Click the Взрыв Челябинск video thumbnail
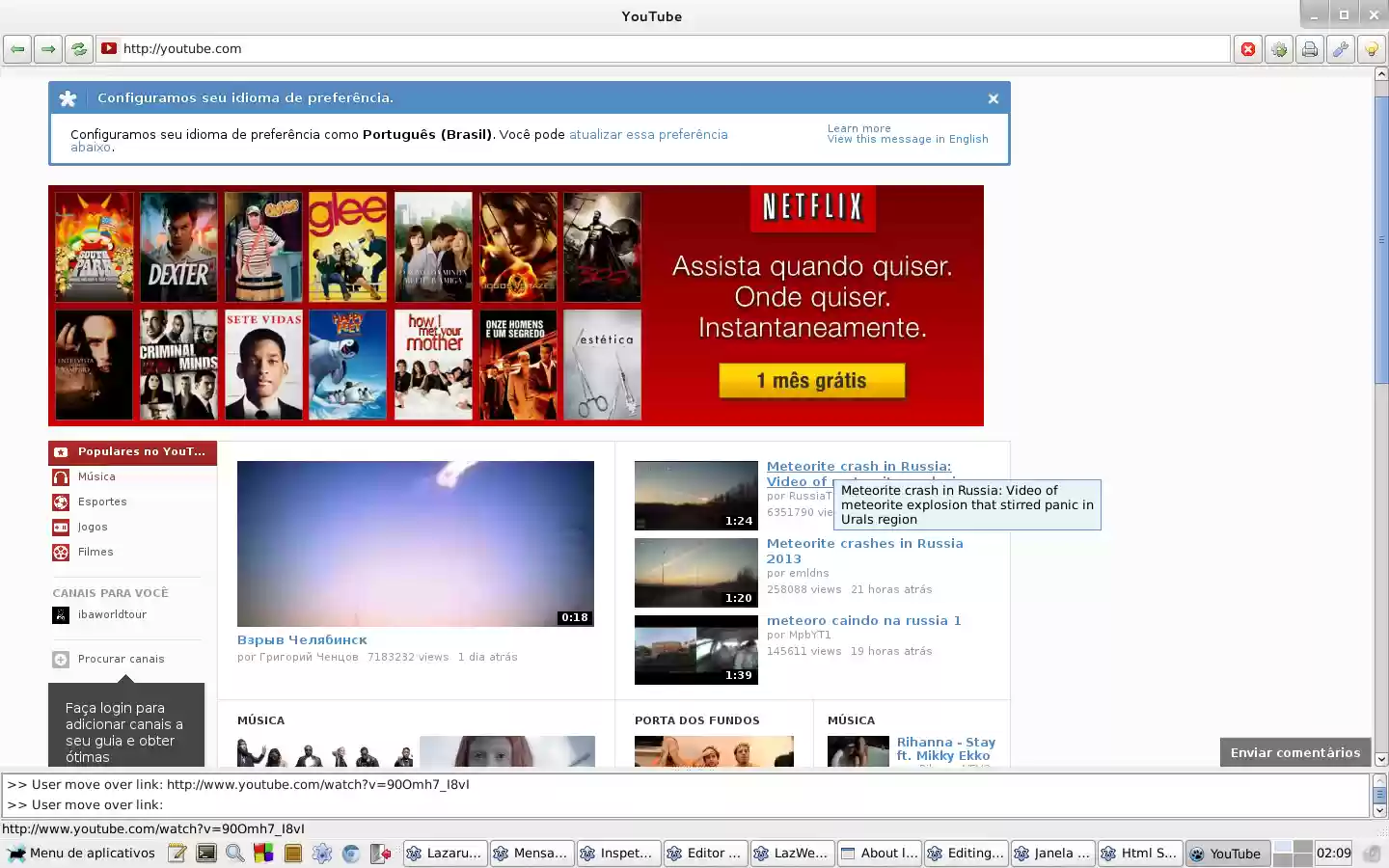This screenshot has height=868, width=1389. 415,544
